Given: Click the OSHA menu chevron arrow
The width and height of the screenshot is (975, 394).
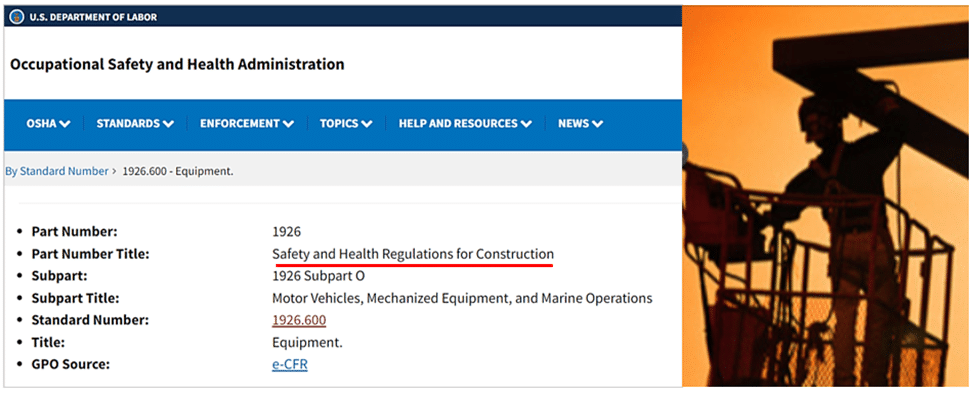Looking at the screenshot, I should tap(65, 124).
